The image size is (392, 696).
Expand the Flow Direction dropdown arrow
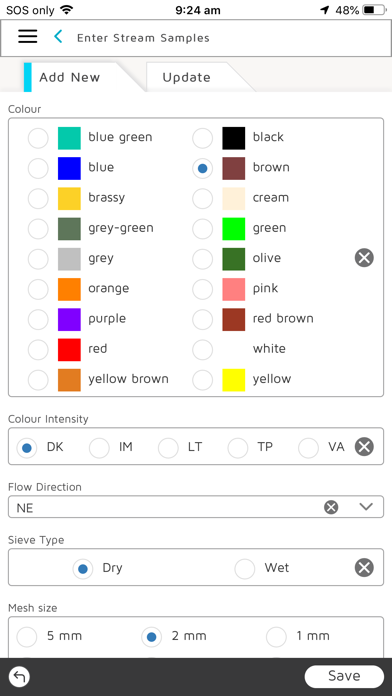tap(366, 507)
